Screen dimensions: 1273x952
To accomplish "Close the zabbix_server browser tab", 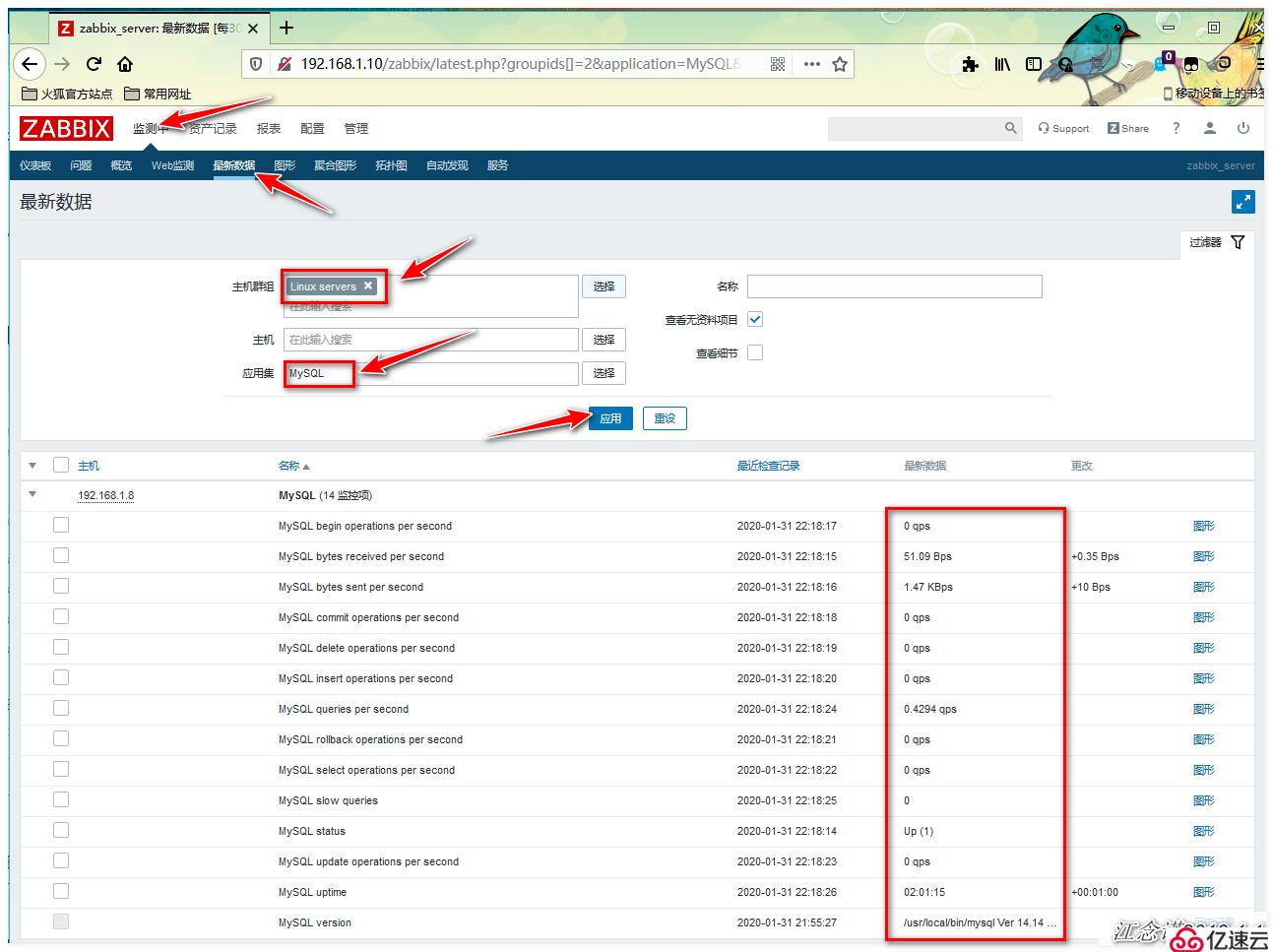I will (x=253, y=29).
